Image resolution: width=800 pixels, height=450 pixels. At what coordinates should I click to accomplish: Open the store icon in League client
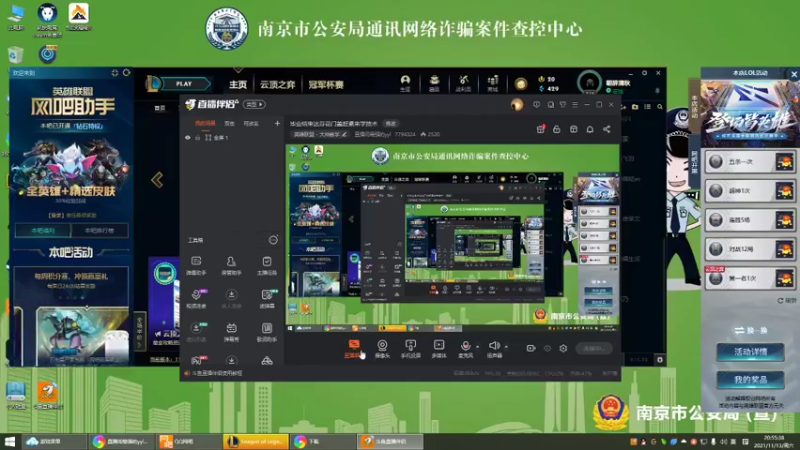(x=492, y=83)
